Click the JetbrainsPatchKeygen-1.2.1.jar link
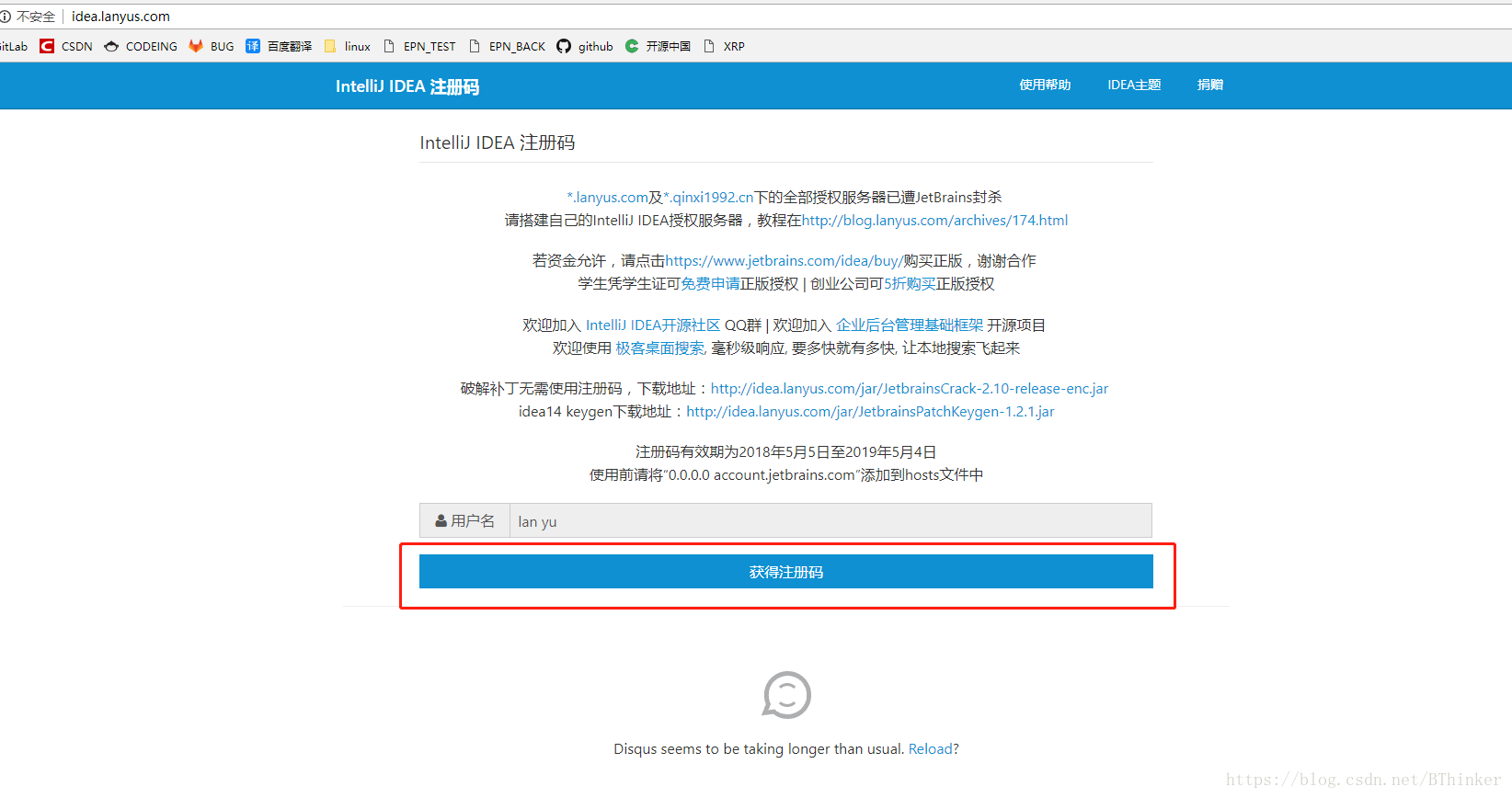This screenshot has width=1512, height=798. 870,412
